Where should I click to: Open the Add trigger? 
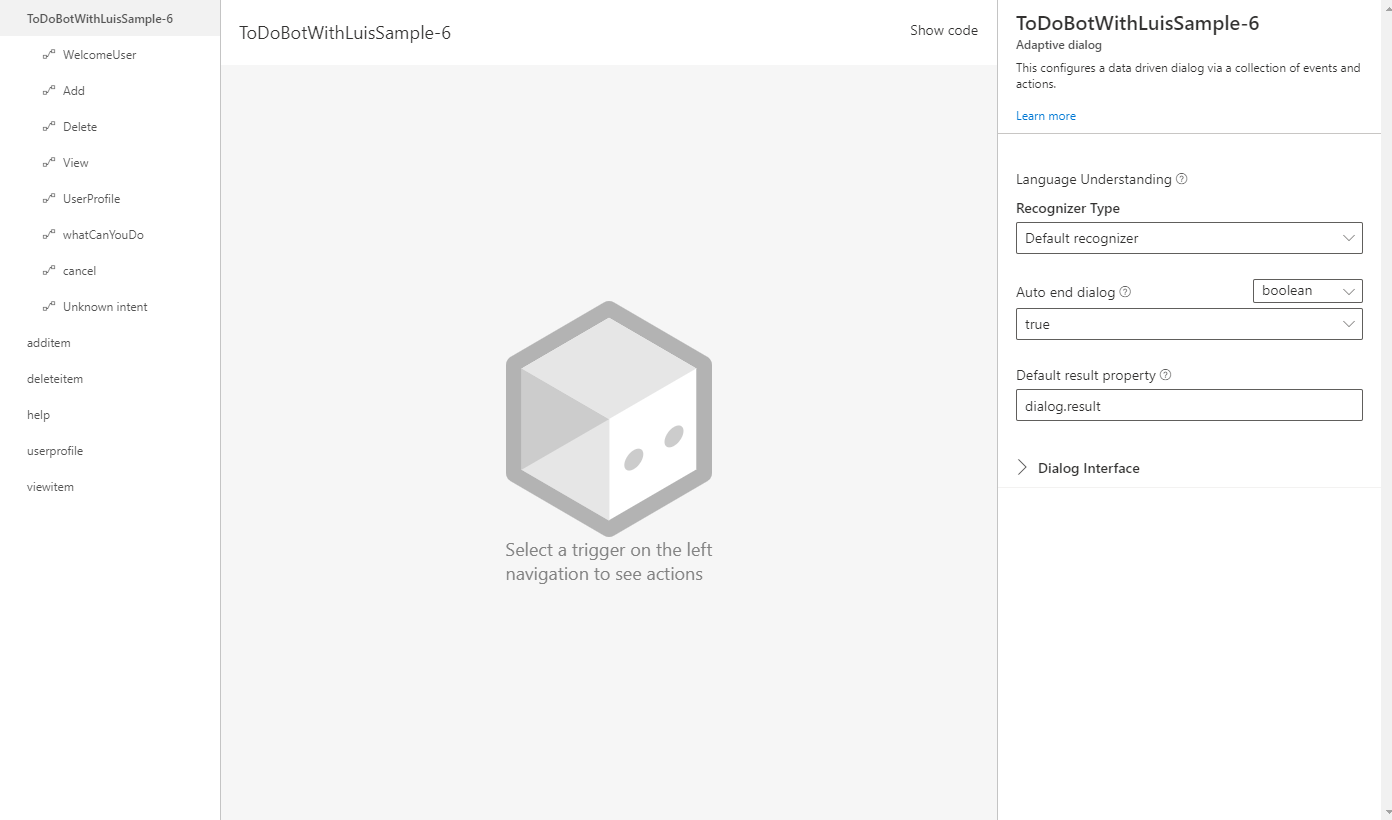pyautogui.click(x=110, y=91)
